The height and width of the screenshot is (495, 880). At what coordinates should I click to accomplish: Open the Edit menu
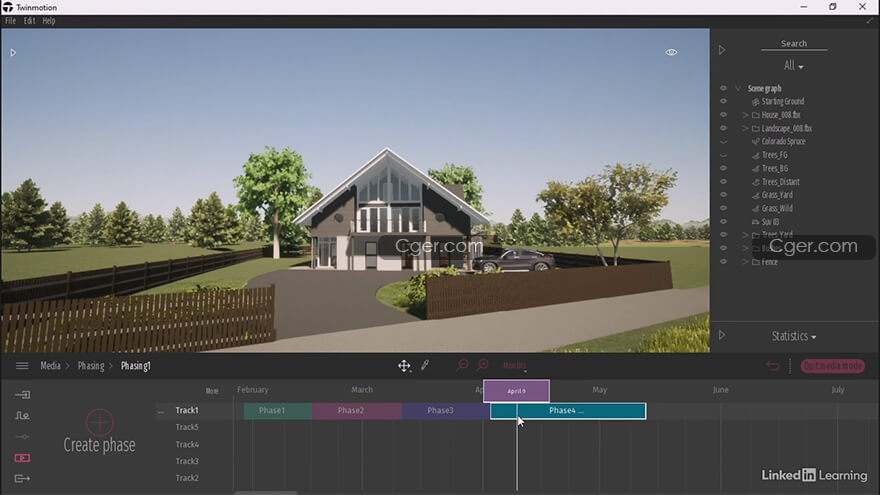coord(29,21)
